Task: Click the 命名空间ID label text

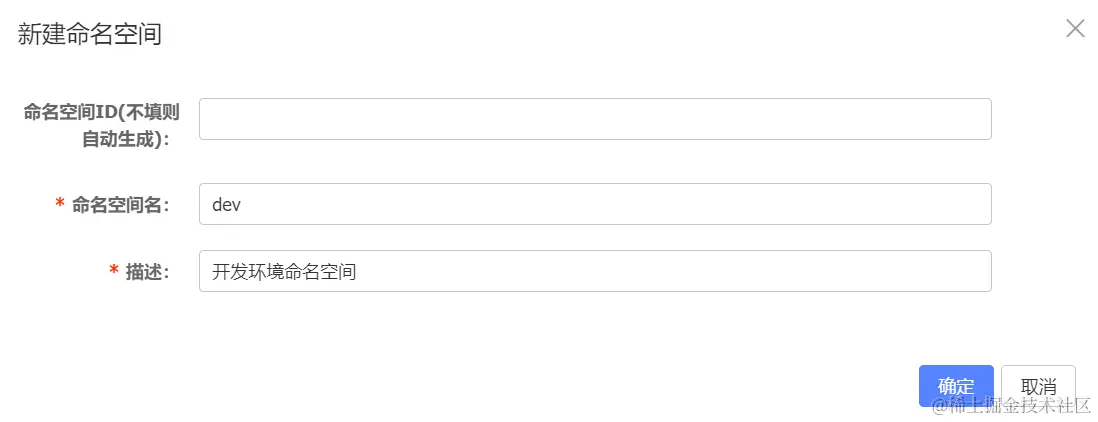Action: click(x=71, y=112)
